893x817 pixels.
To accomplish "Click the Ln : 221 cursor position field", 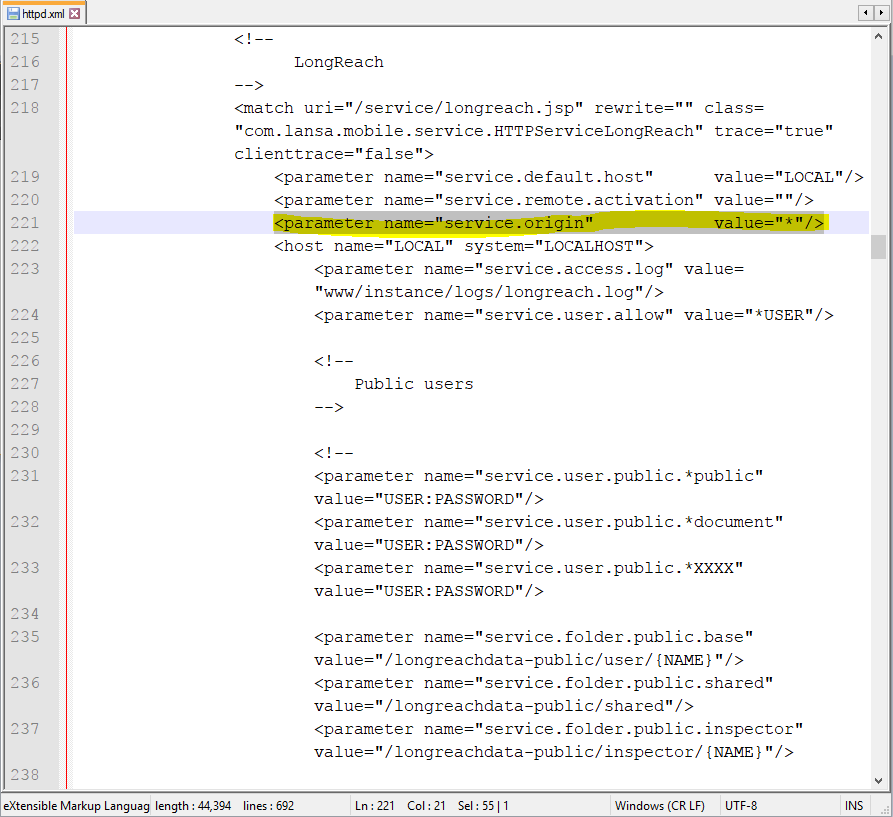I will [374, 805].
